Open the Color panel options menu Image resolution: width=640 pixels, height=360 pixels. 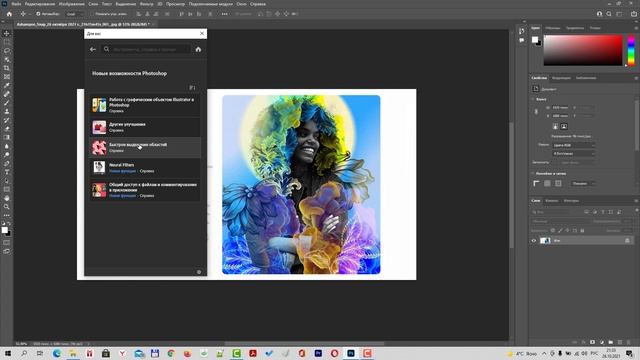[x=636, y=28]
